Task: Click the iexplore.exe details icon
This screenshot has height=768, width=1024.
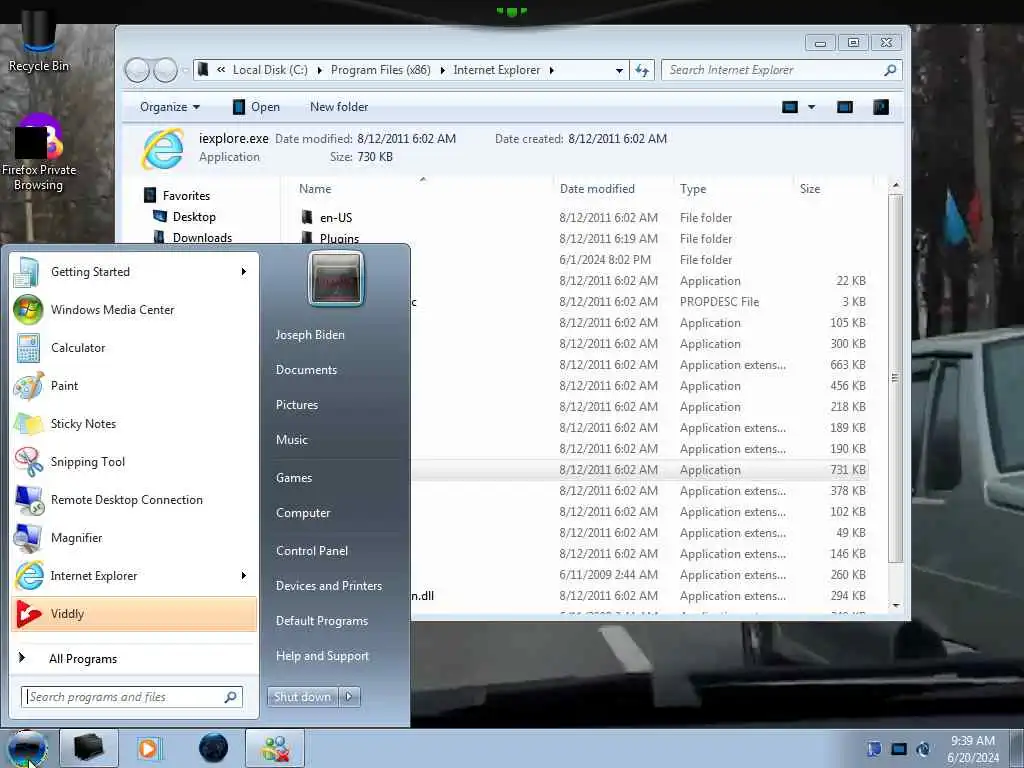Action: pyautogui.click(x=163, y=149)
